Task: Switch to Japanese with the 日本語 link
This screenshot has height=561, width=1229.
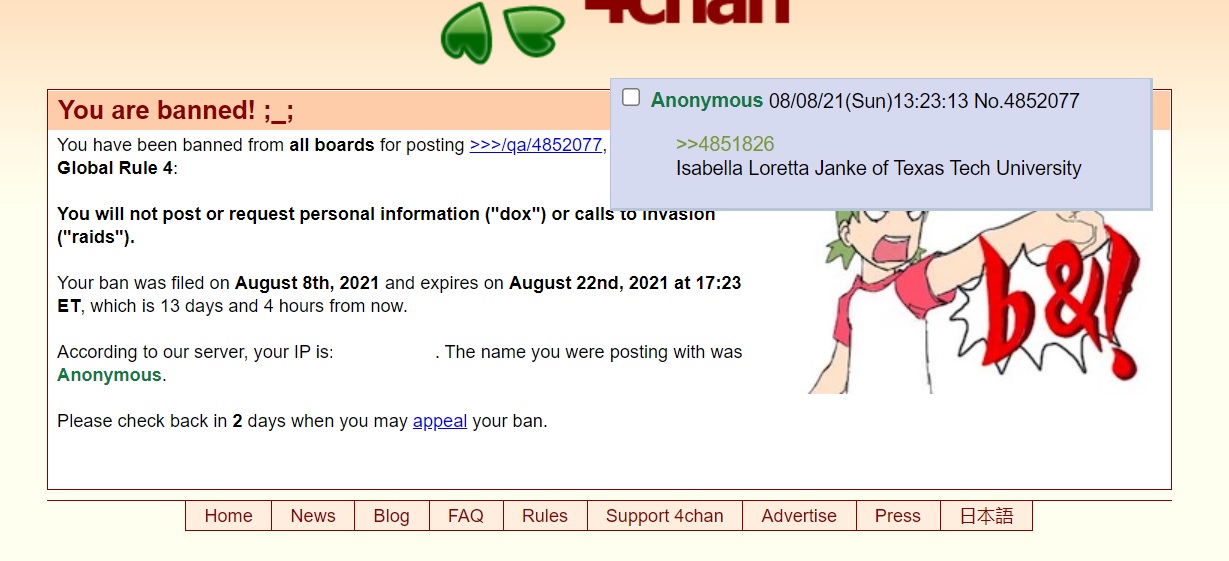Action: (x=987, y=516)
